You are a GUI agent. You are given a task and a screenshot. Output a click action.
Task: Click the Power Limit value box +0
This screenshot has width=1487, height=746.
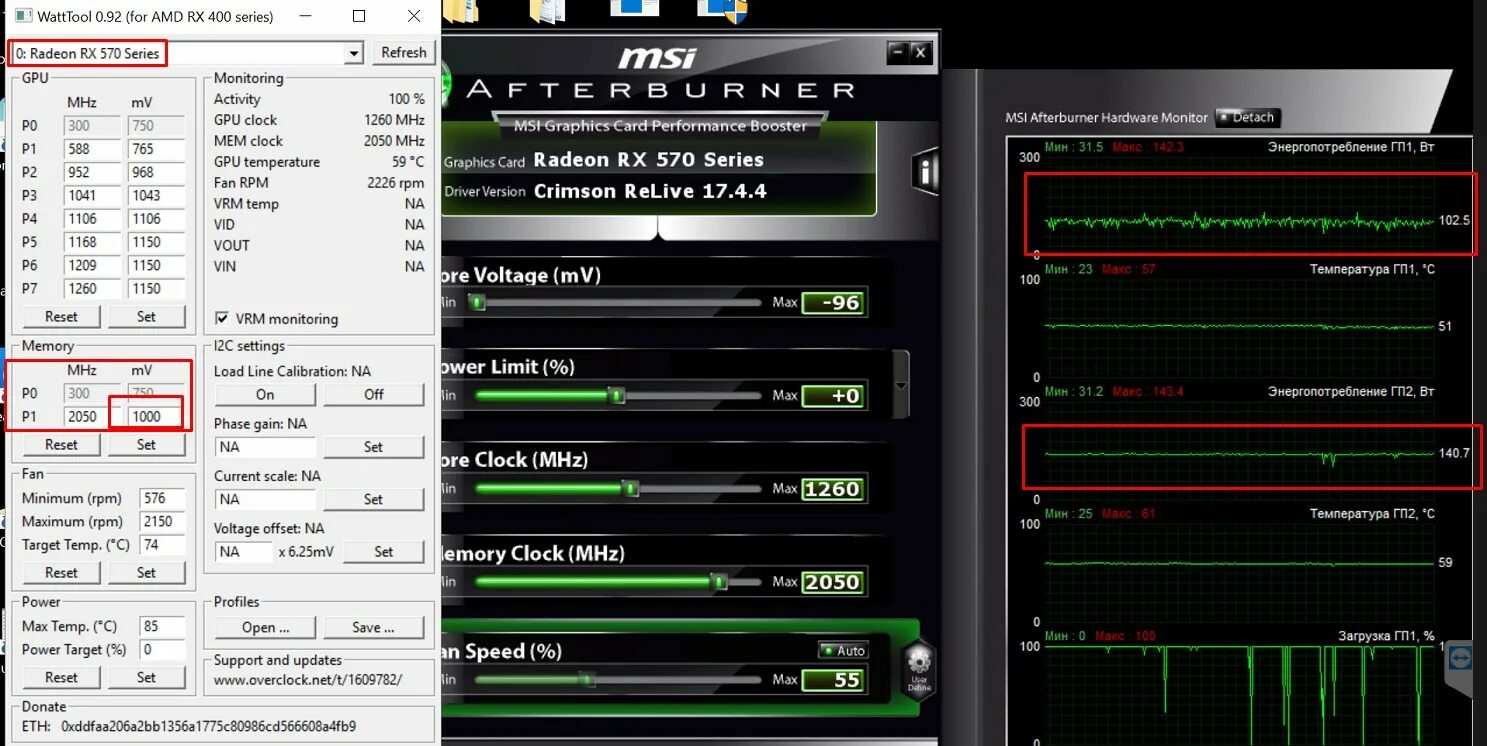(832, 396)
